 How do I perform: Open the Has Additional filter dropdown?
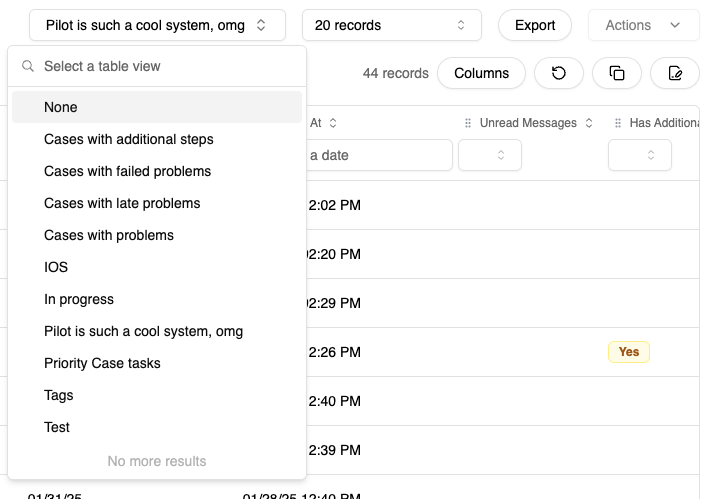640,155
